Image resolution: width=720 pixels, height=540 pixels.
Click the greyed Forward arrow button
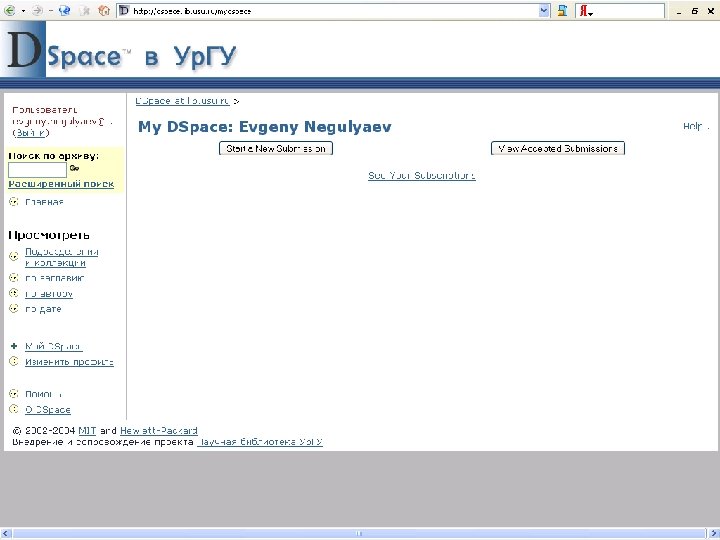(x=38, y=11)
